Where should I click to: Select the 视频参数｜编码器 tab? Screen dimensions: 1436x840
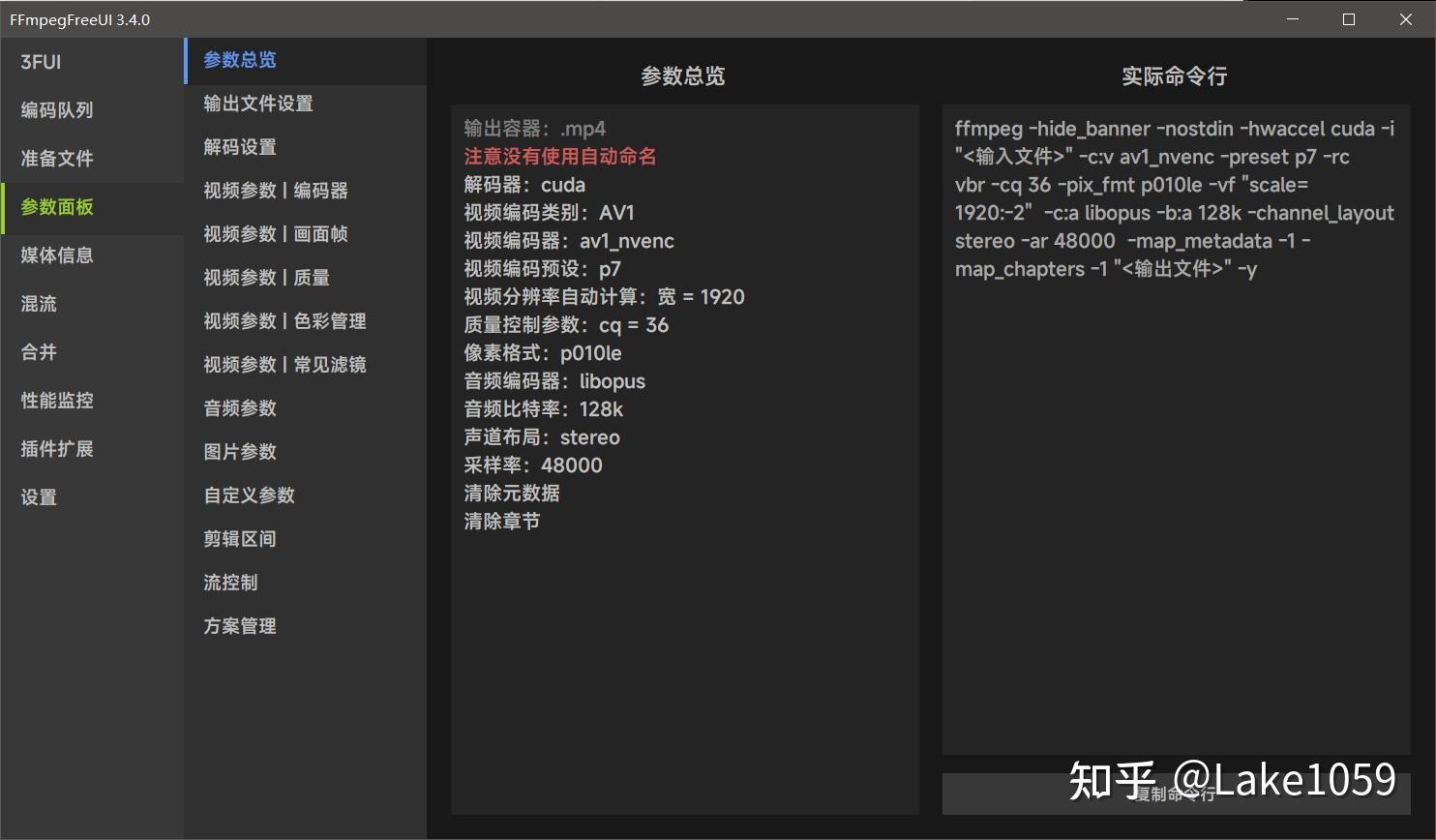pyautogui.click(x=276, y=190)
